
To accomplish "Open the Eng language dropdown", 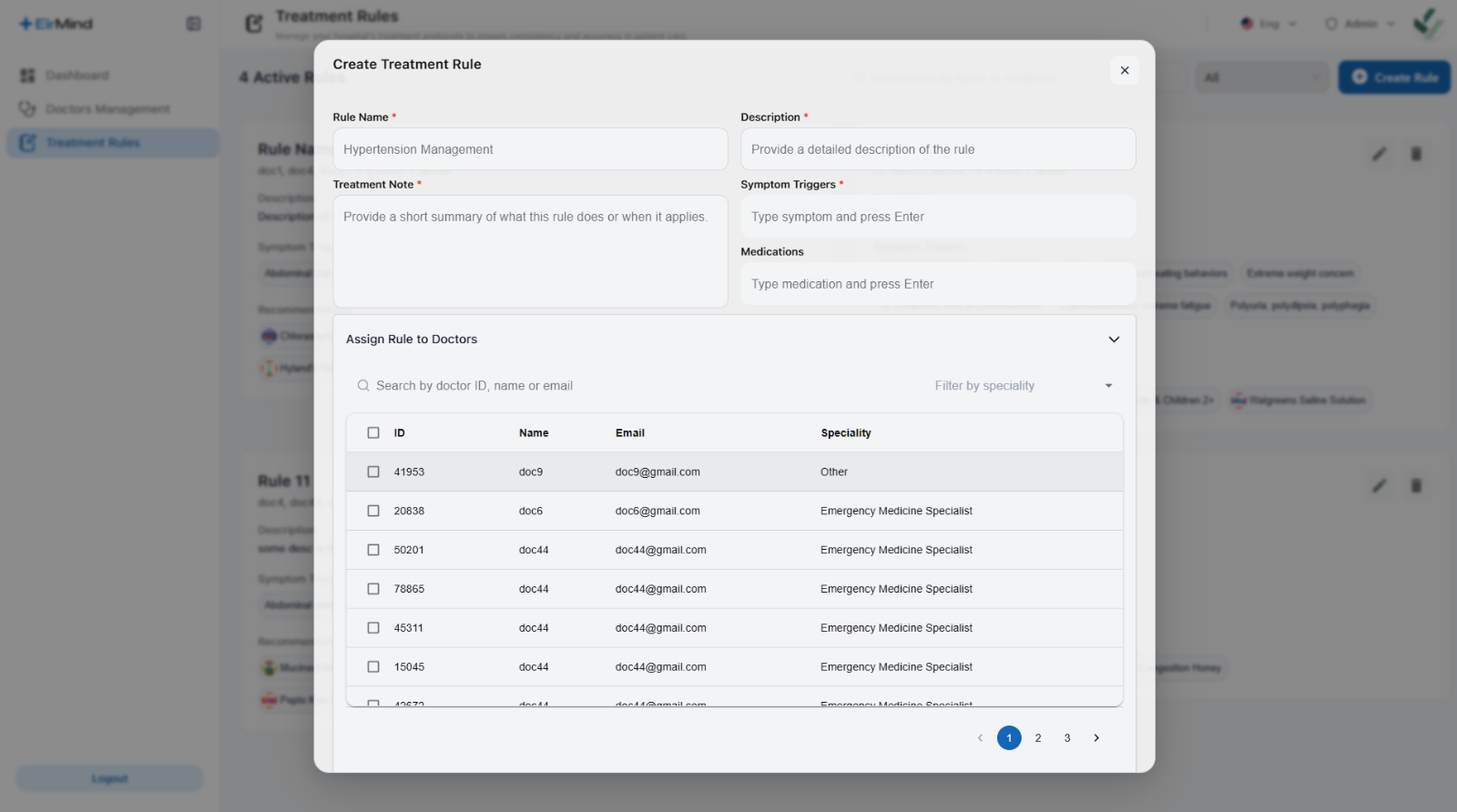I will point(1269,24).
